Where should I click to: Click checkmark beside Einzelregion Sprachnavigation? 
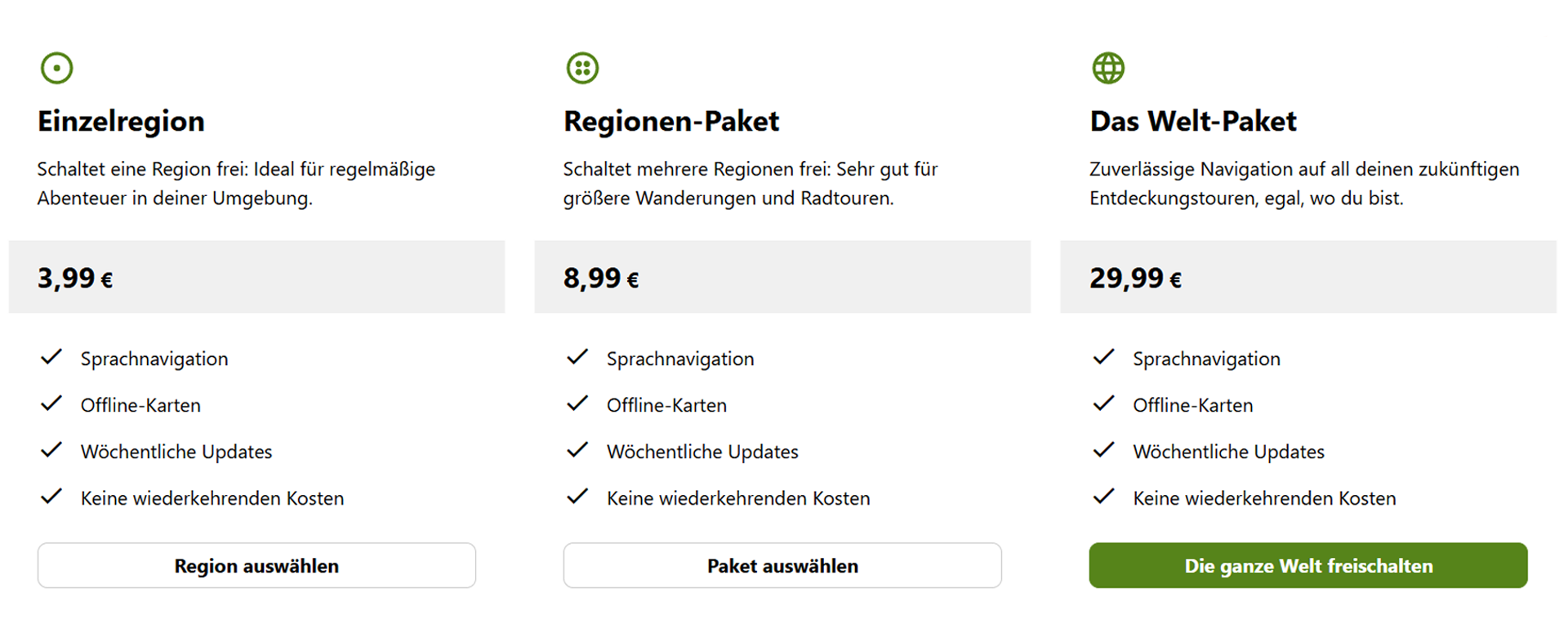tap(51, 357)
